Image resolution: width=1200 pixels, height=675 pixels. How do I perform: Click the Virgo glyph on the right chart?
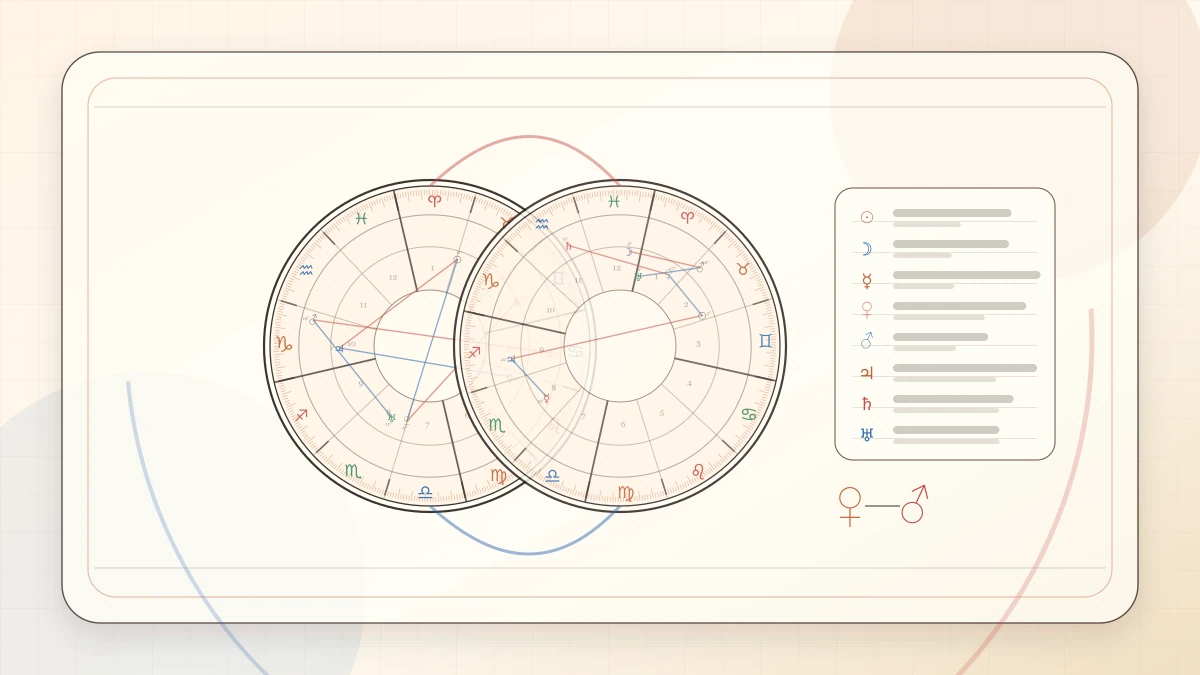pyautogui.click(x=625, y=492)
